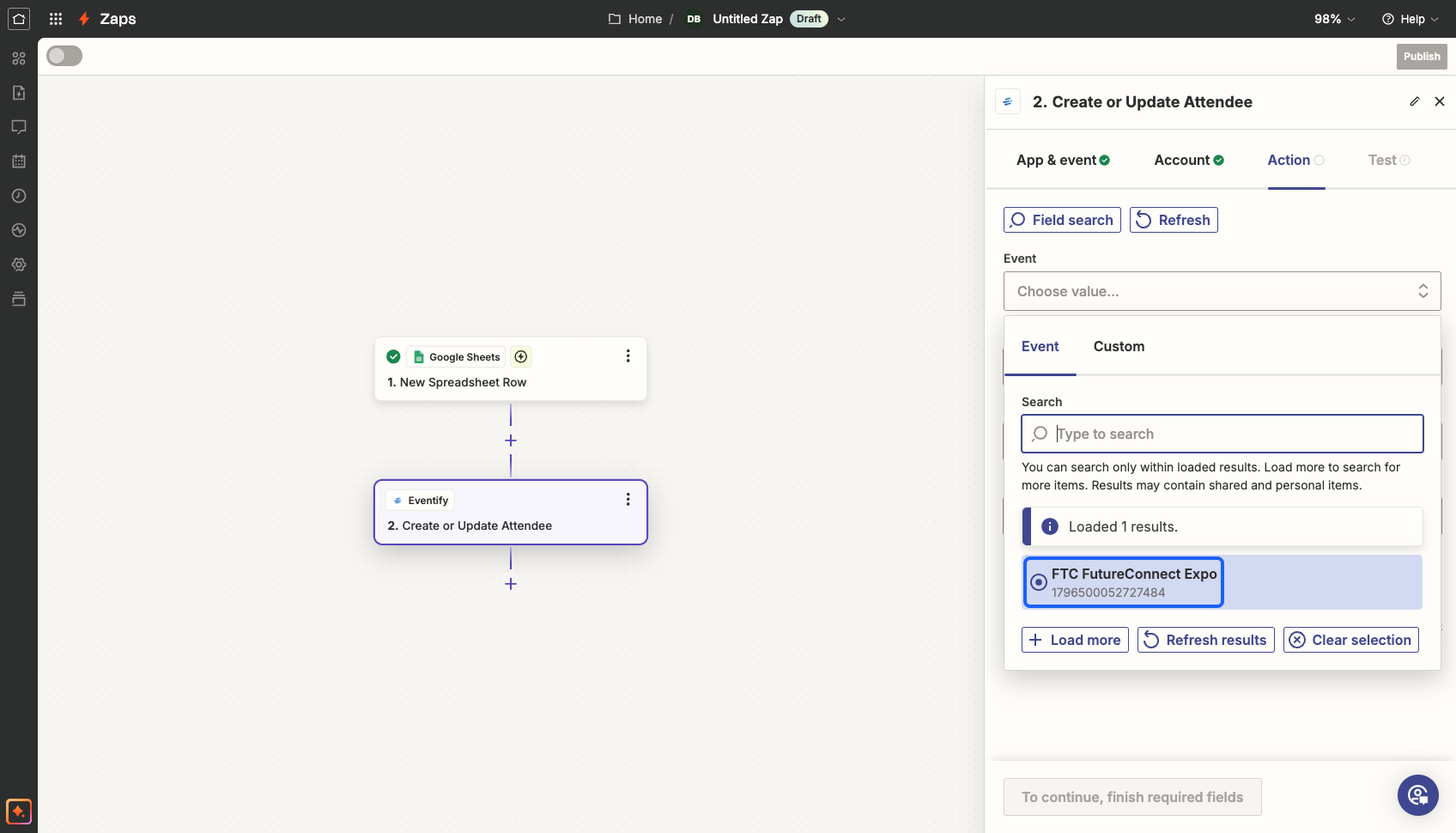1456x833 pixels.
Task: Open the chat support bubble
Action: (1418, 795)
